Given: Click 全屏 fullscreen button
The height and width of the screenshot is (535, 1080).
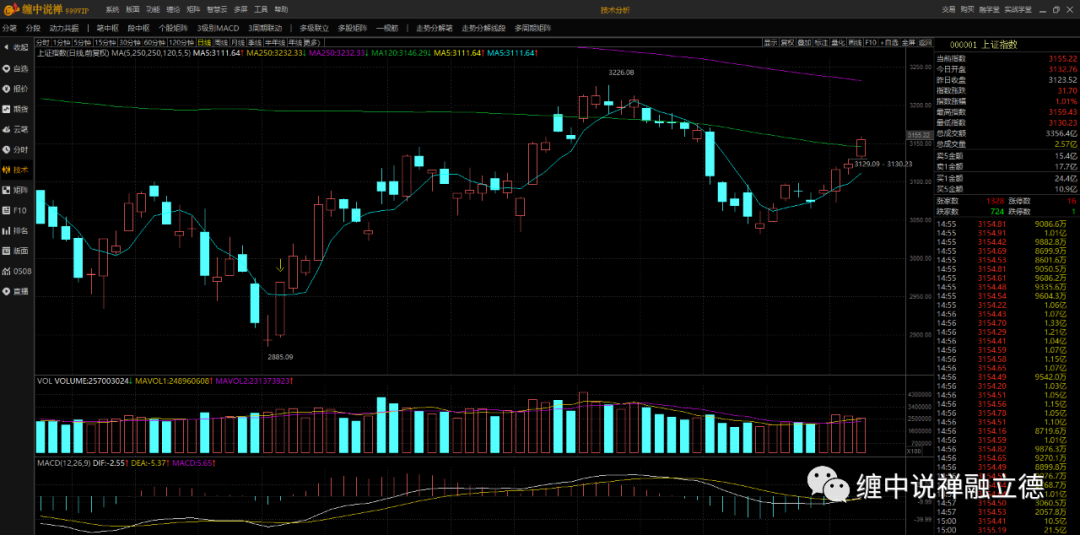Looking at the screenshot, I should click(x=908, y=43).
